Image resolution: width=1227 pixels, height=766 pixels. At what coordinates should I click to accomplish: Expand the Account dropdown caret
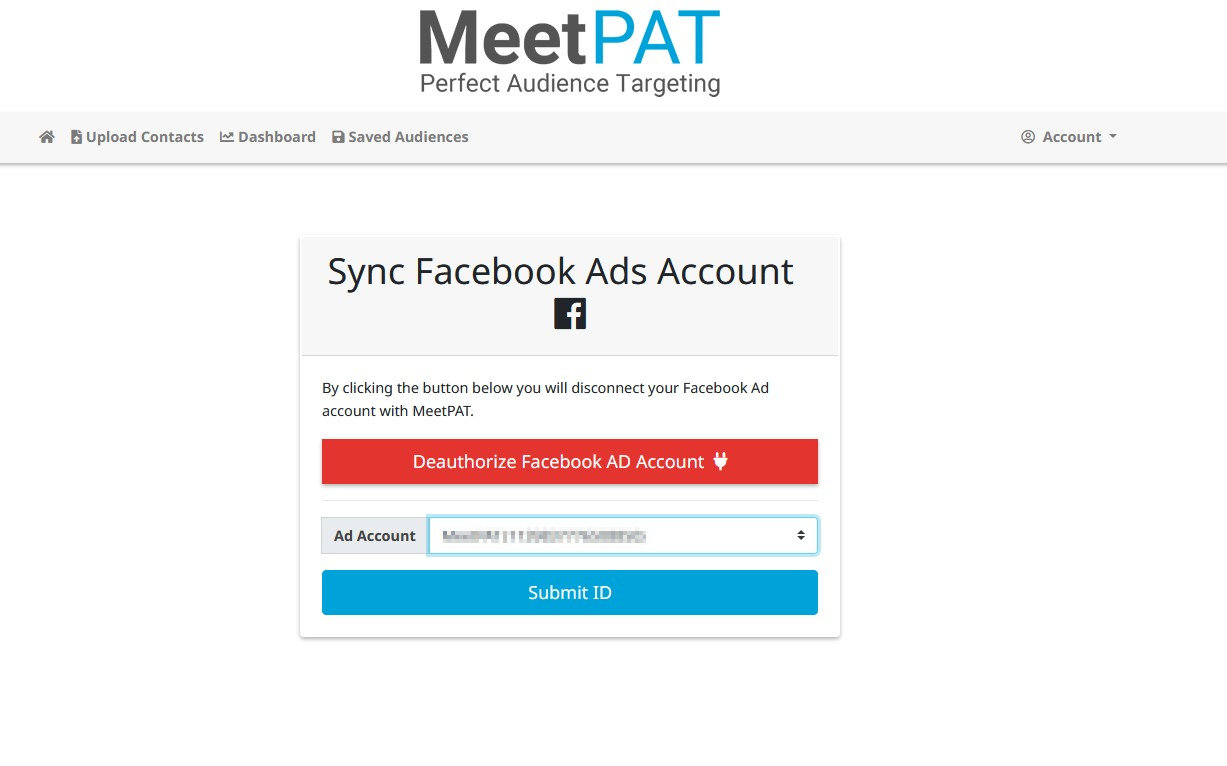pyautogui.click(x=1113, y=137)
